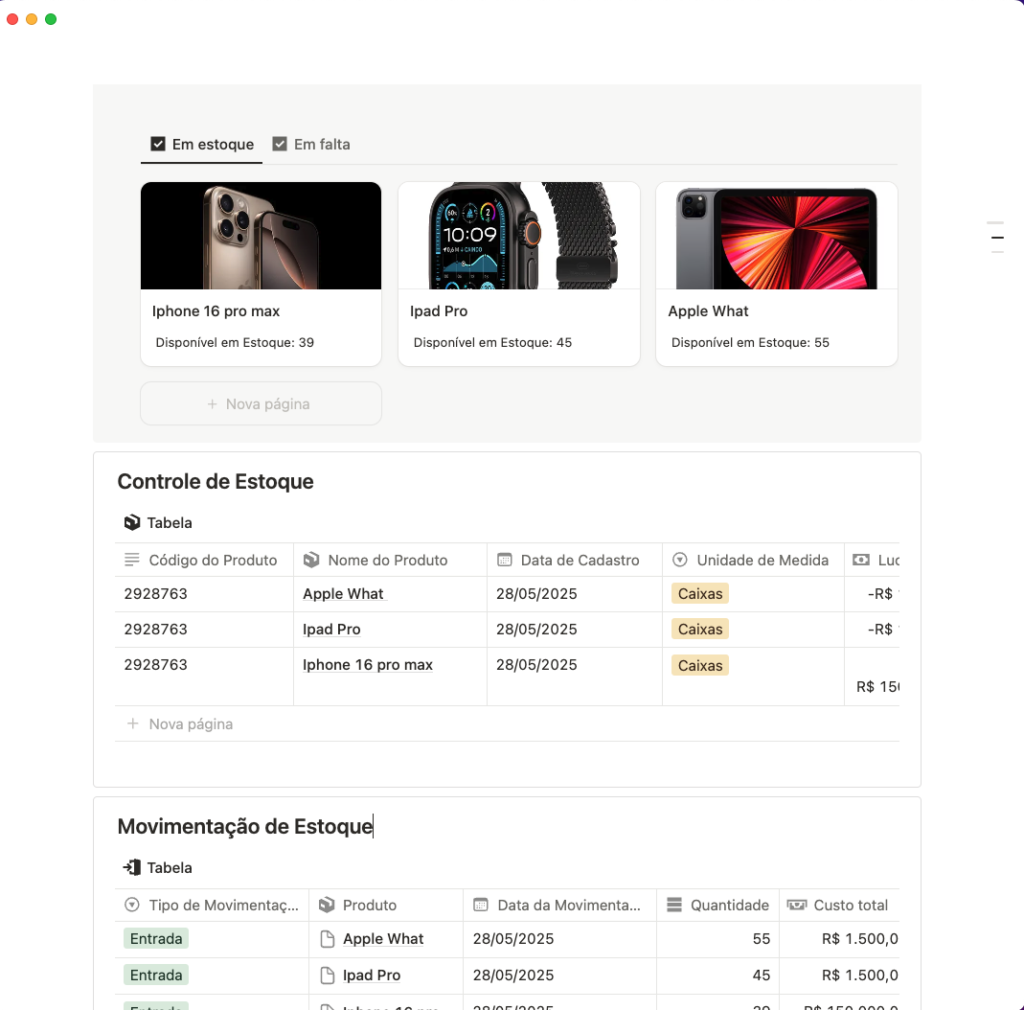Click the entry-arrow icon next to Movimentação Tabela
1024x1010 pixels.
coord(132,867)
